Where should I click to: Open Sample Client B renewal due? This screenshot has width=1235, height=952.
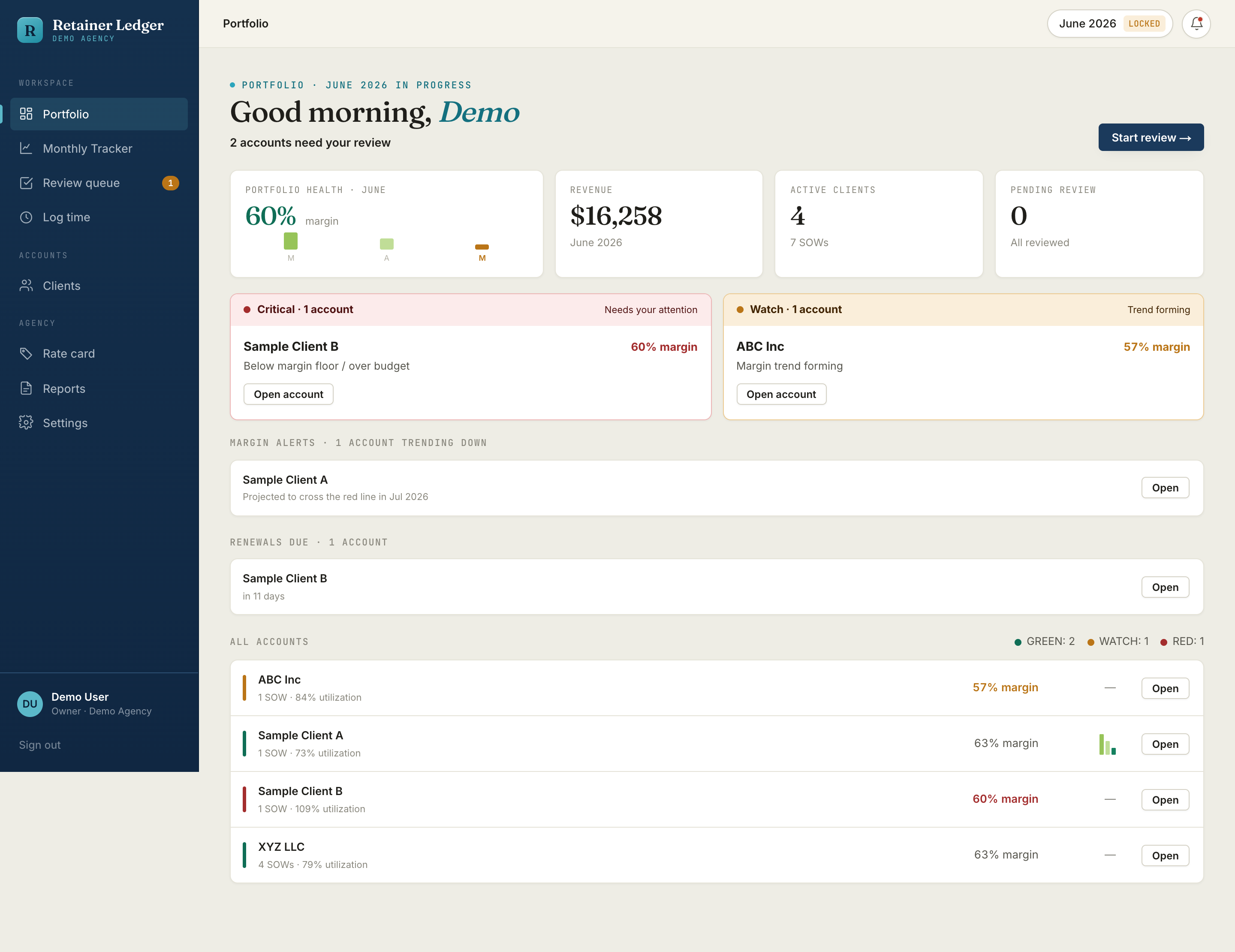1165,587
